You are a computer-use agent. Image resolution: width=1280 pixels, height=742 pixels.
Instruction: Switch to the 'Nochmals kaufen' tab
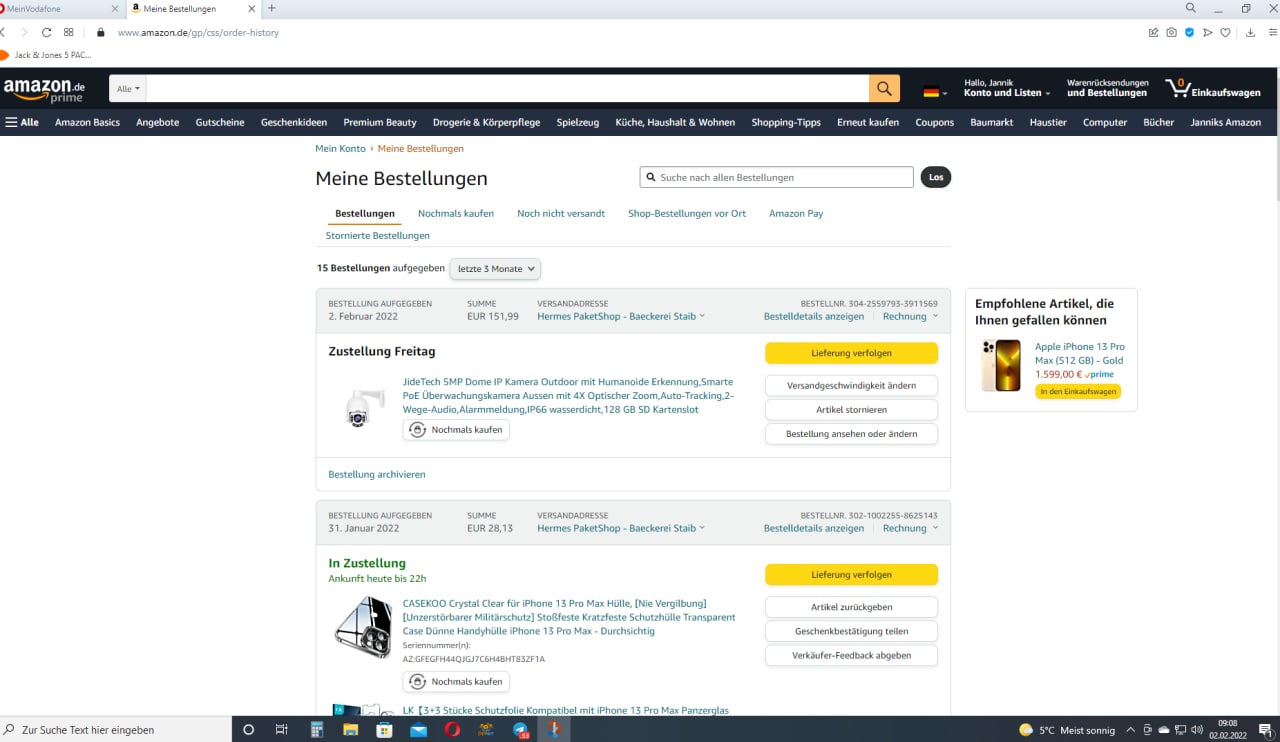[x=456, y=213]
